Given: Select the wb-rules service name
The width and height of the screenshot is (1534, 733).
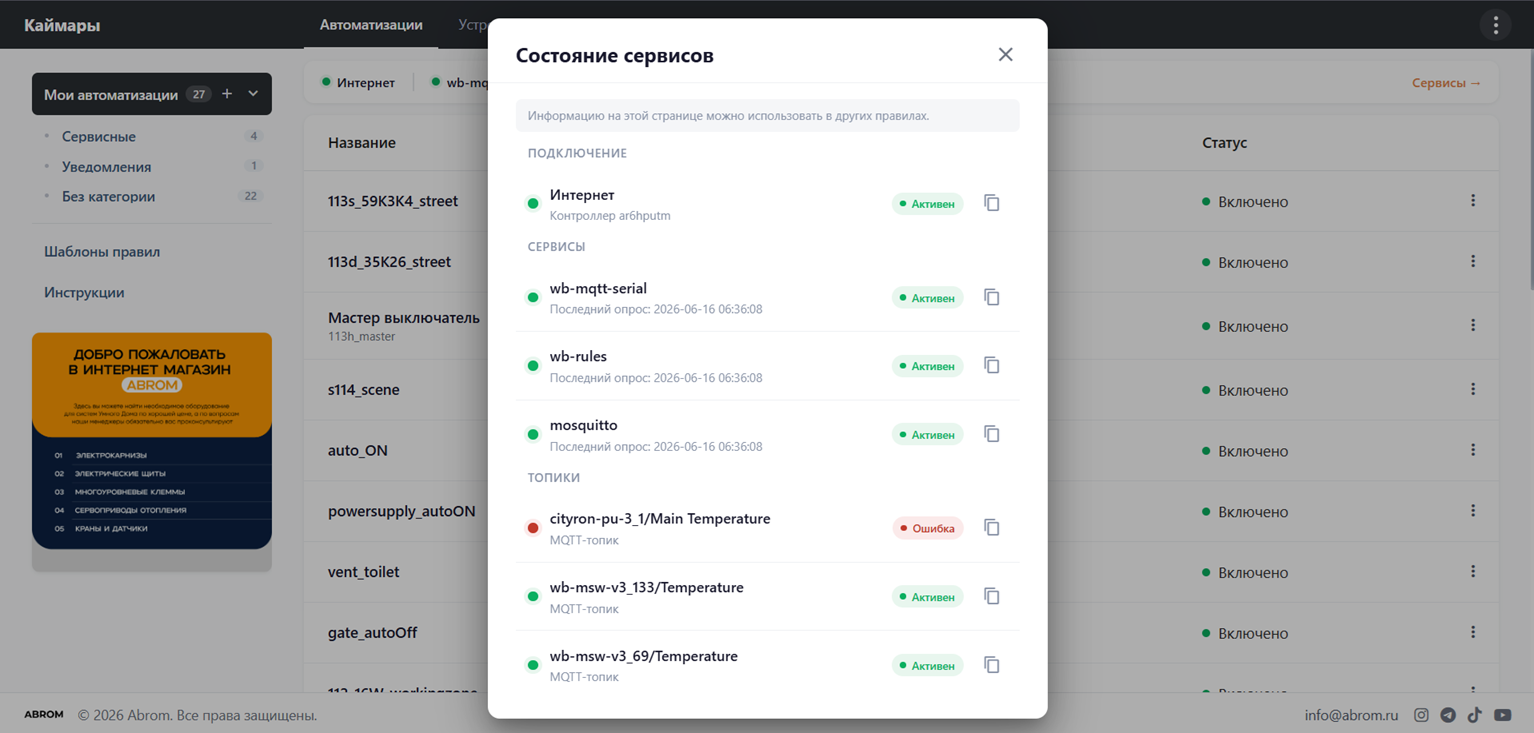Looking at the screenshot, I should 578,356.
